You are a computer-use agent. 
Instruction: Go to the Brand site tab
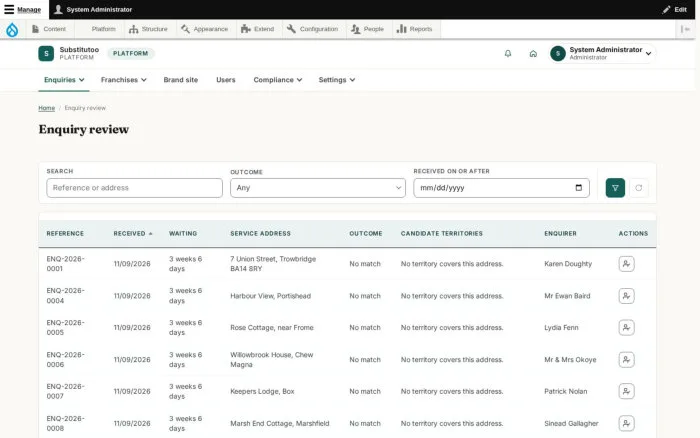pyautogui.click(x=180, y=80)
